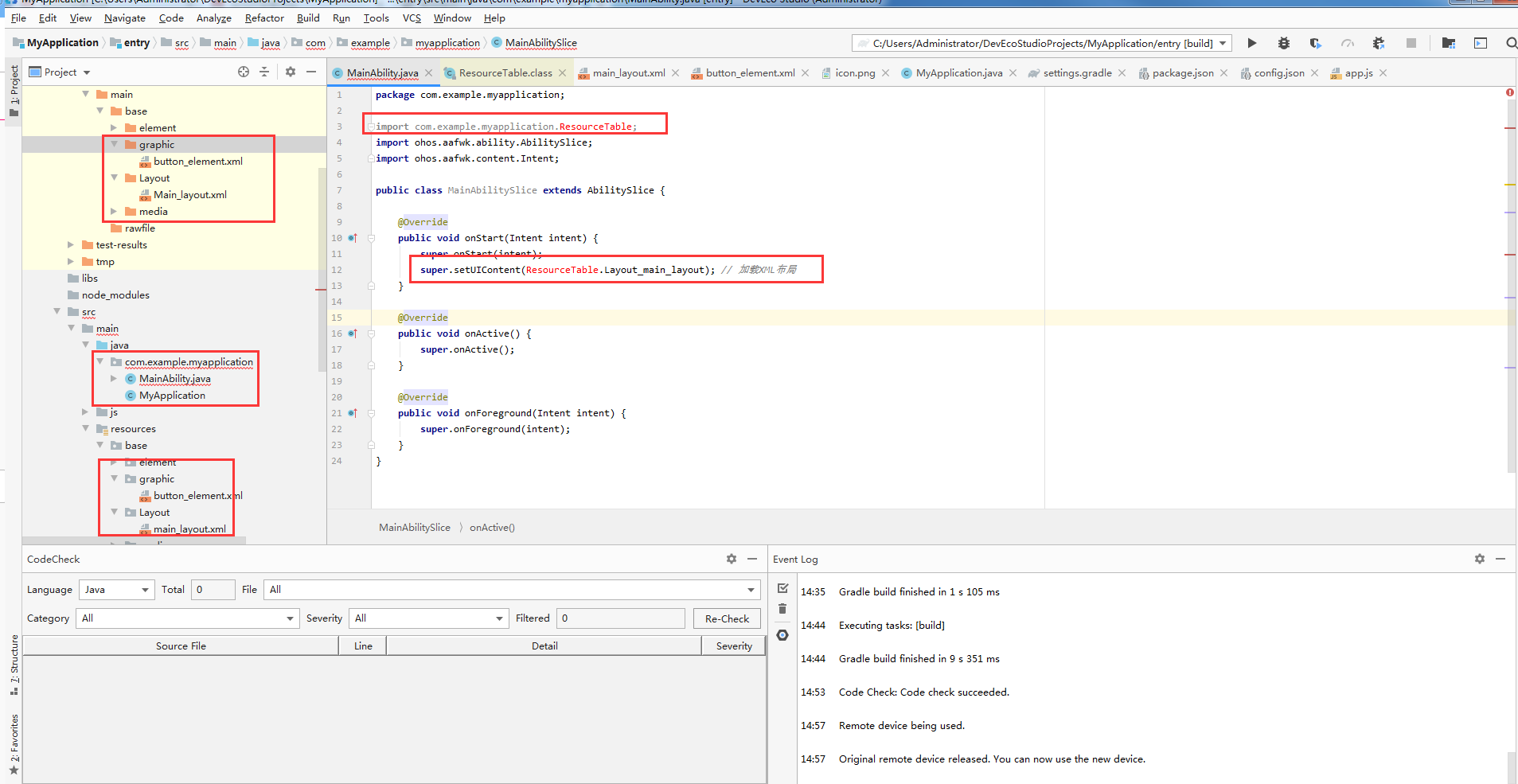
Task: Toggle the 1: Project tool window stripe
Action: point(14,90)
